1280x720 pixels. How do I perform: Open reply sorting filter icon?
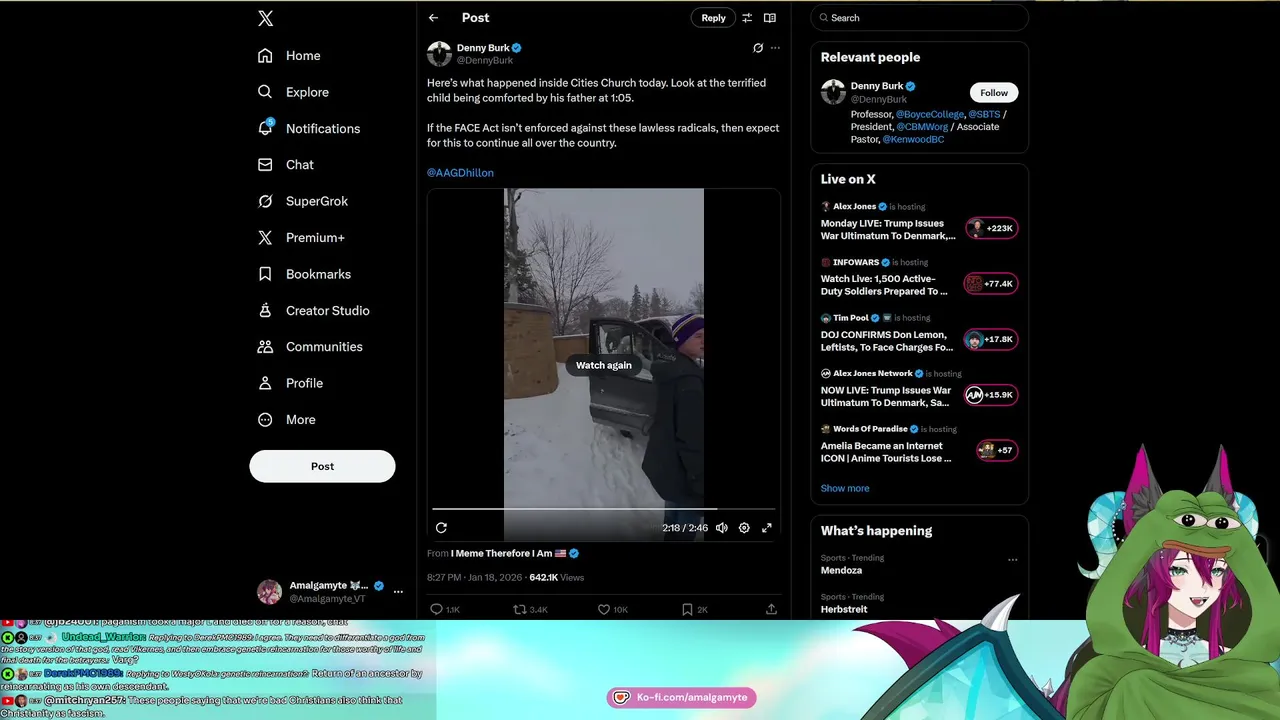pyautogui.click(x=746, y=18)
